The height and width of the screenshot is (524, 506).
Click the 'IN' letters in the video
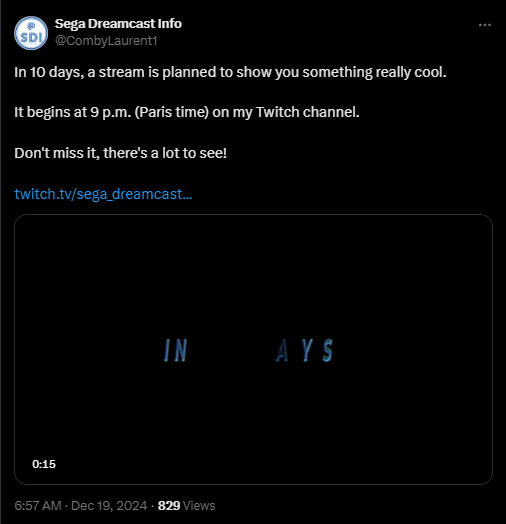[175, 350]
